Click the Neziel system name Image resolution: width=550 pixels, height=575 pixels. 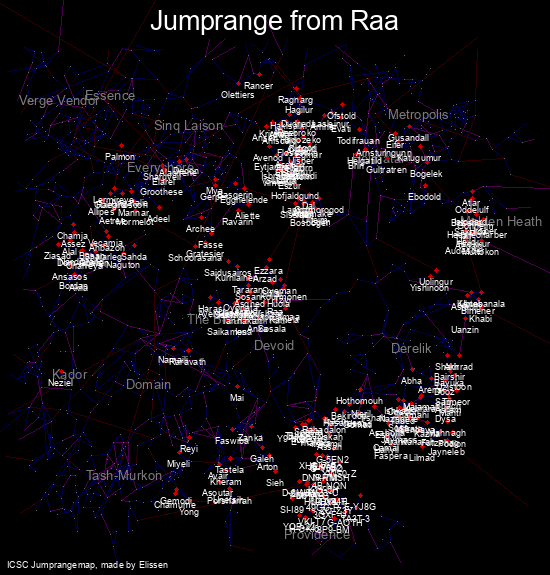coord(60,383)
